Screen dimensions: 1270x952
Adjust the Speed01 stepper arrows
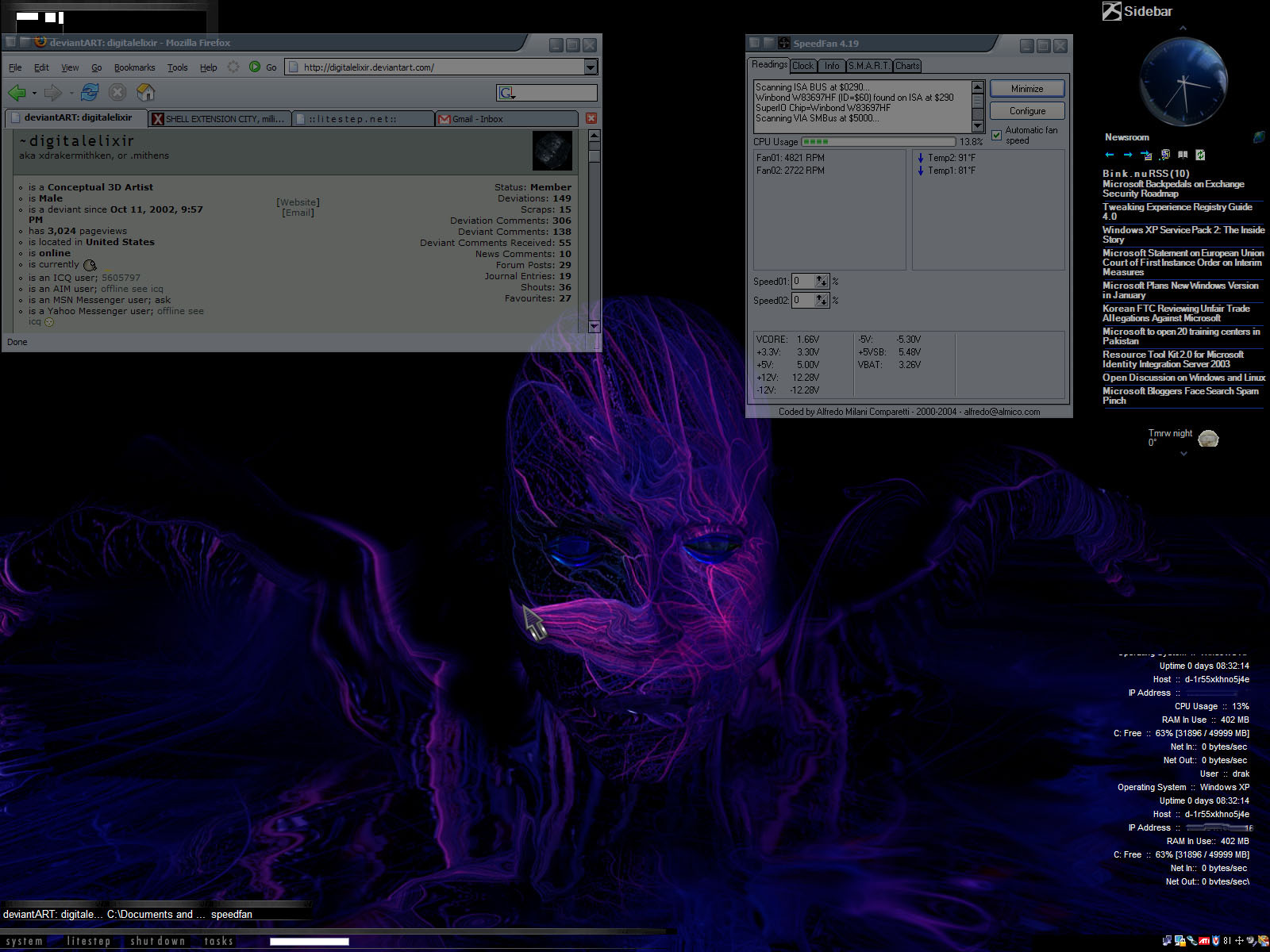click(x=822, y=281)
